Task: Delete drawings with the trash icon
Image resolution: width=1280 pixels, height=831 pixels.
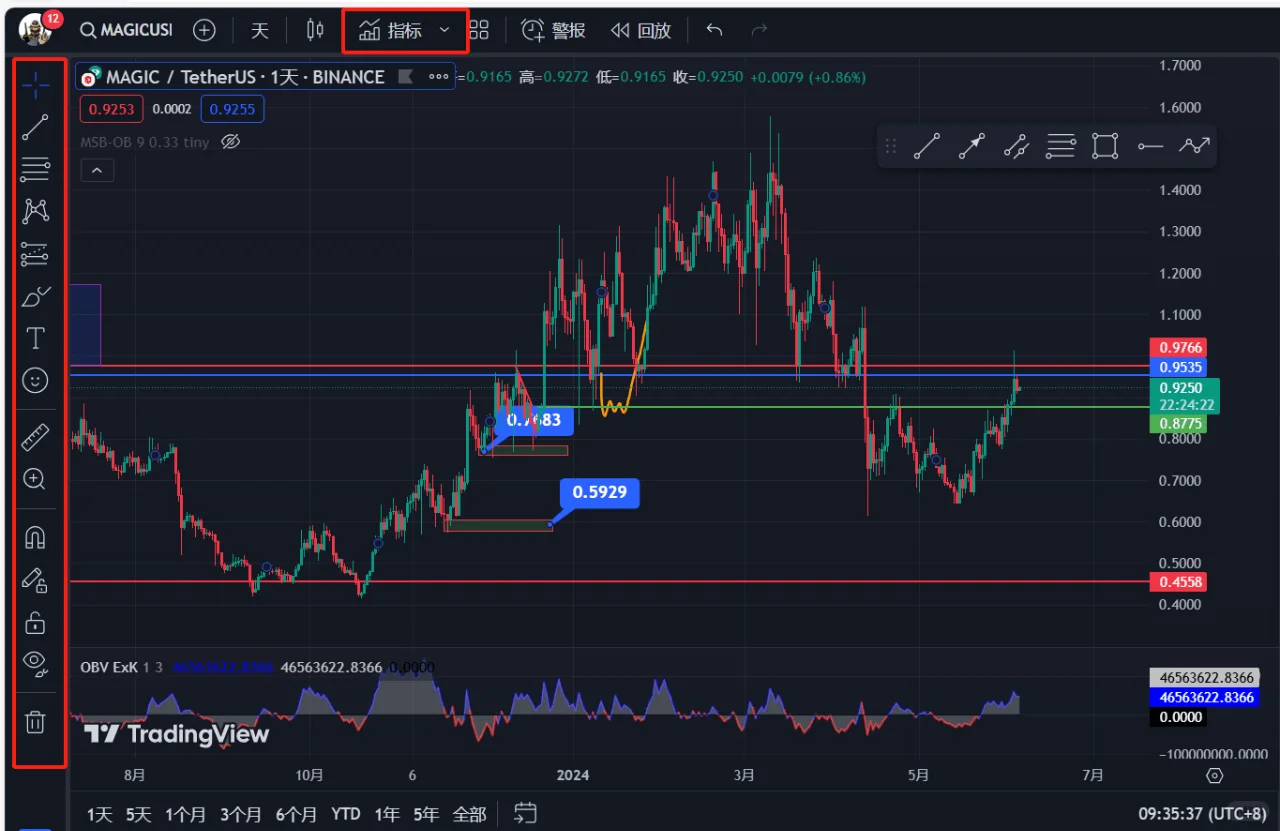Action: tap(35, 721)
